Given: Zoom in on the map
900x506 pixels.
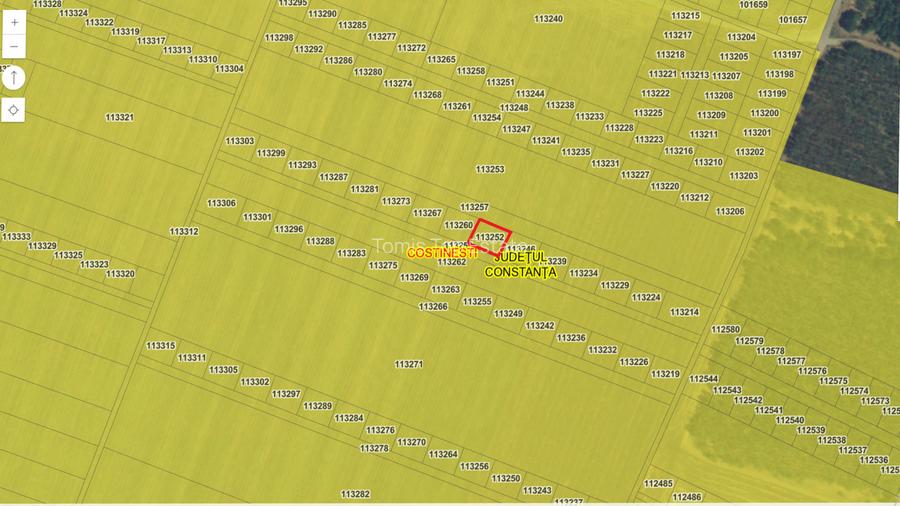Looking at the screenshot, I should (x=13, y=22).
